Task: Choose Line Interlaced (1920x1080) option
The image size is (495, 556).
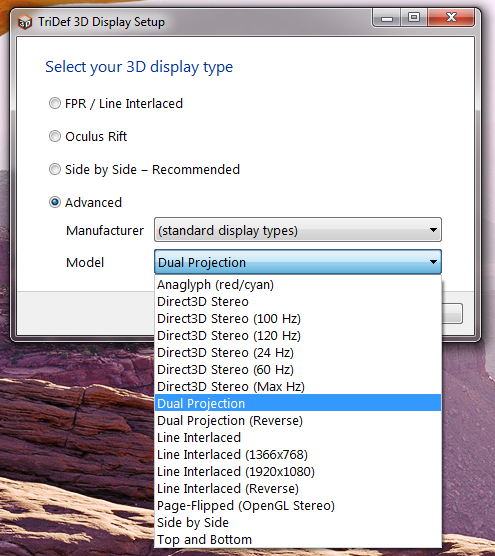Action: point(298,472)
